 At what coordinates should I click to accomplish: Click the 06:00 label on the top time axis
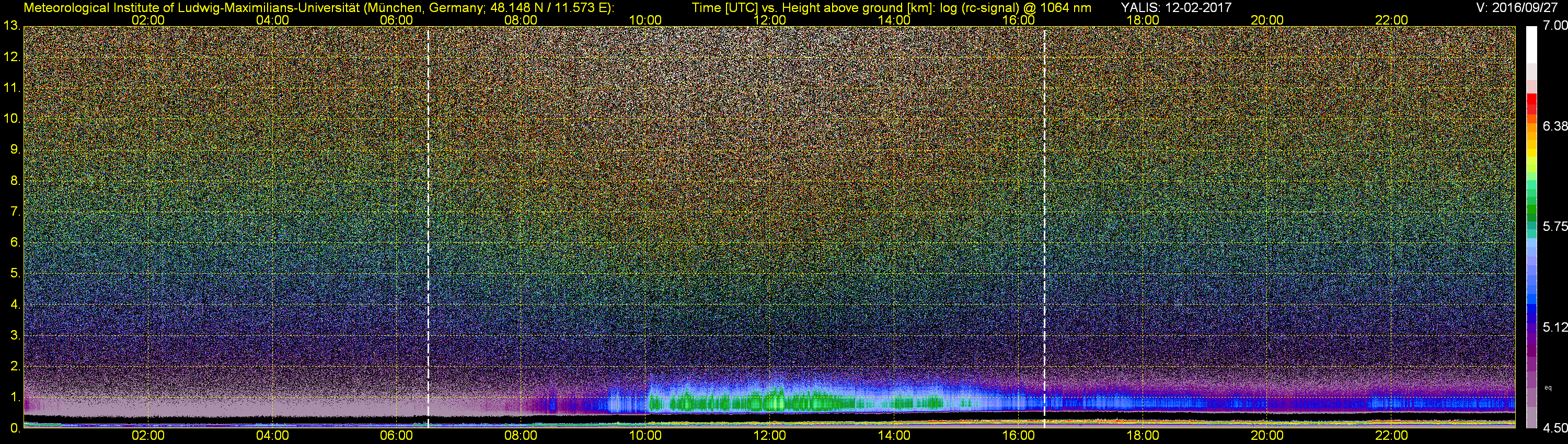pos(396,20)
